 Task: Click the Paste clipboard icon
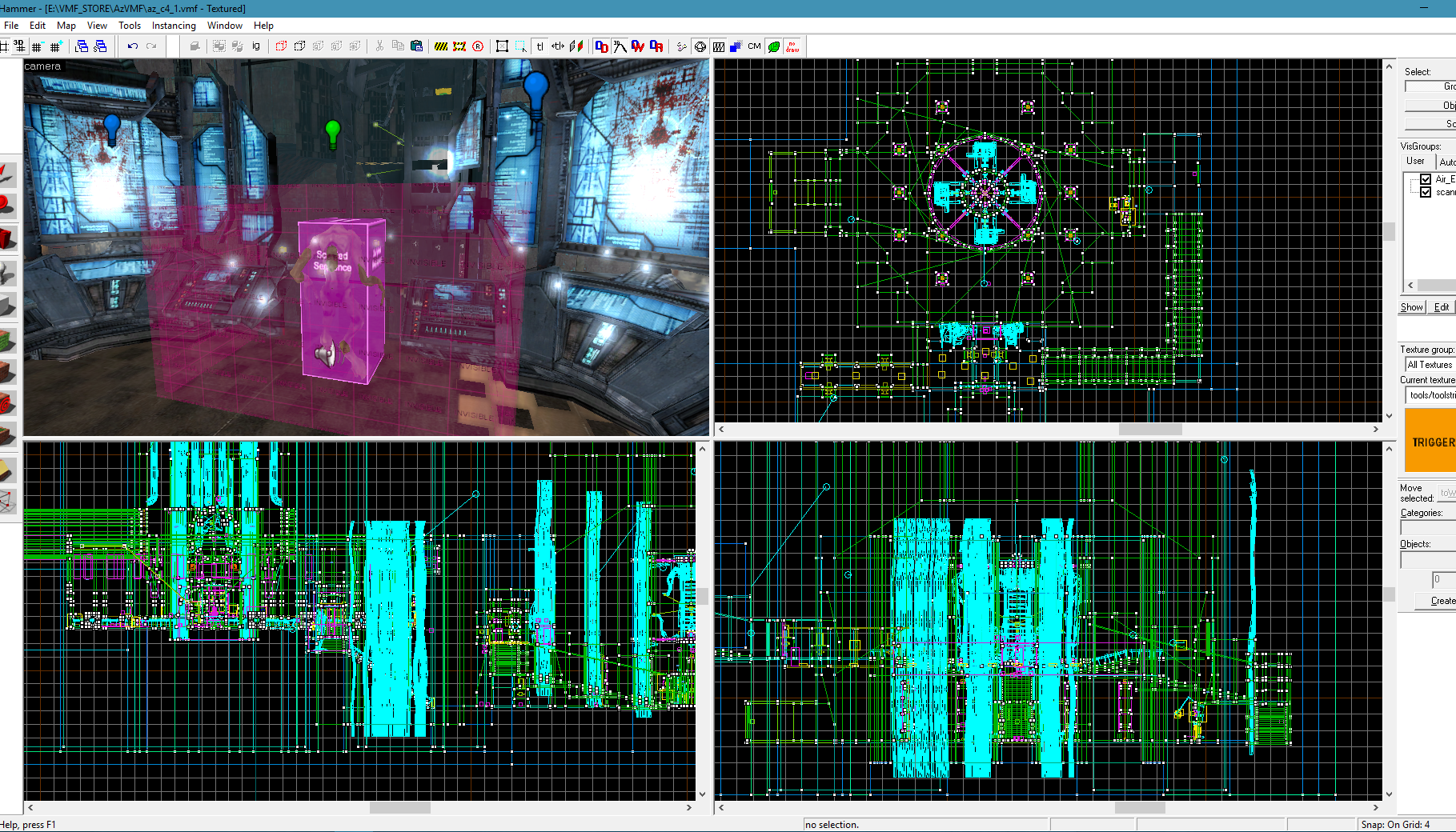[416, 46]
